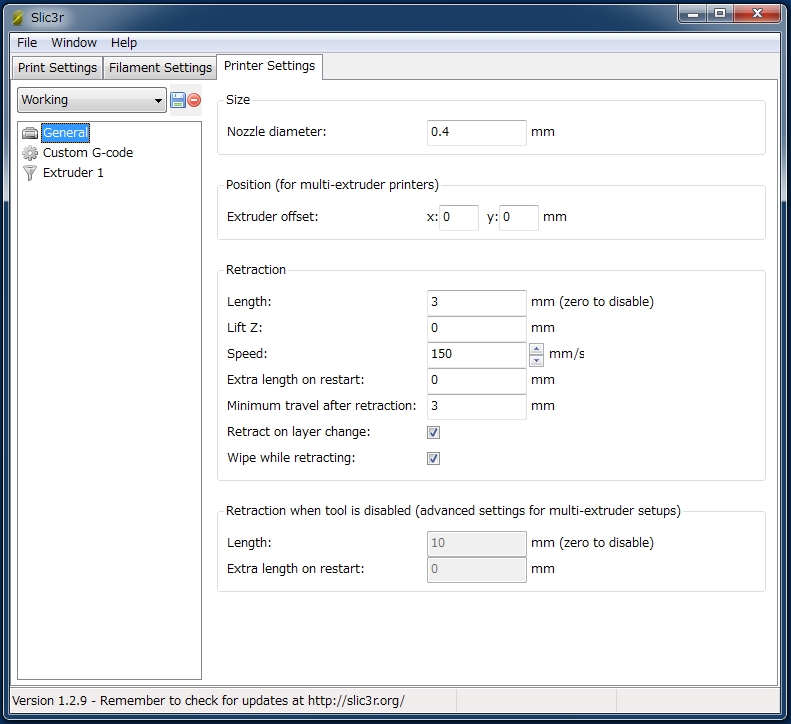Click Minimum travel after retraction field

[x=477, y=407]
